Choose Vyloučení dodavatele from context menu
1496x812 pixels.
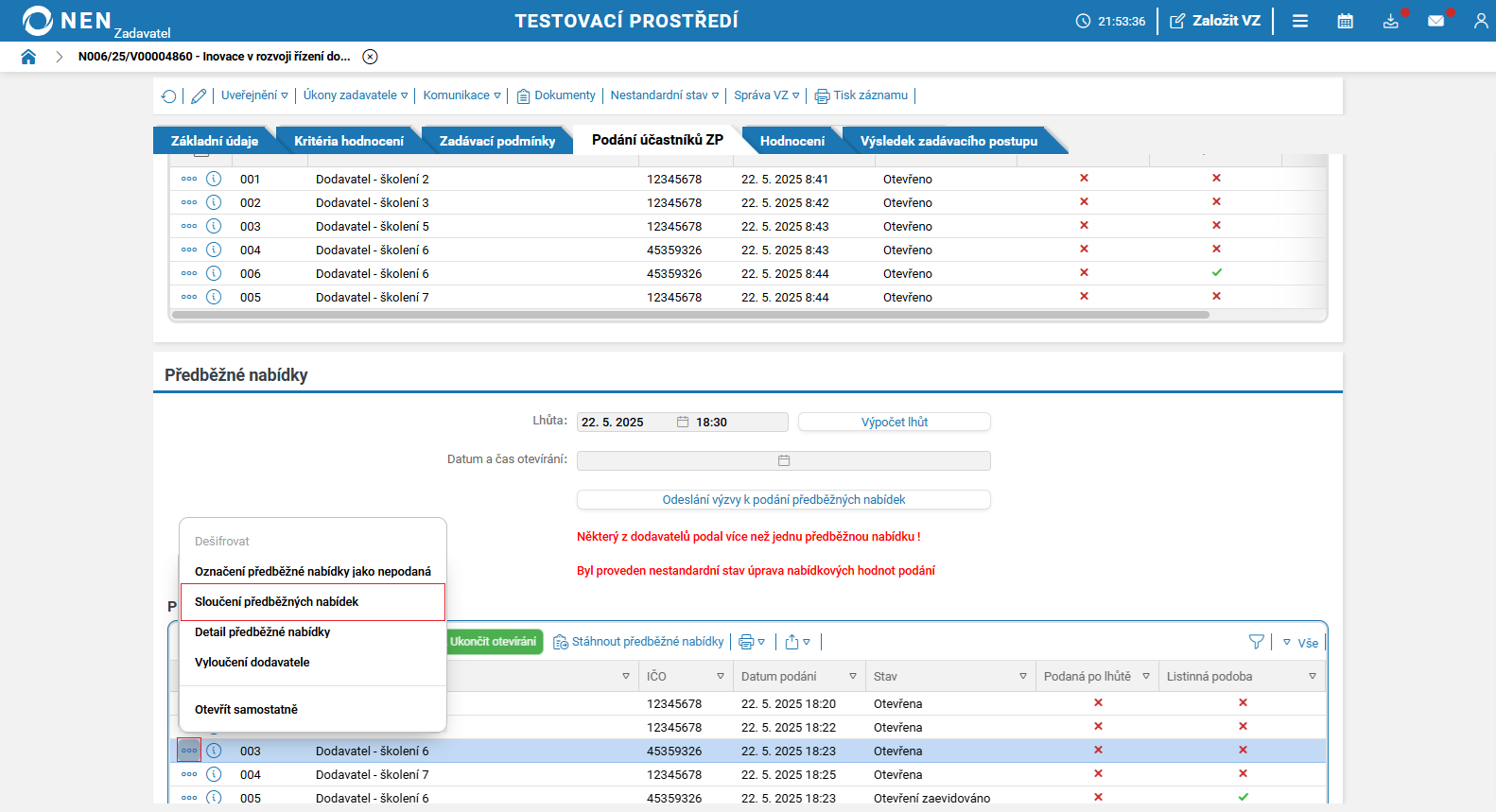252,663
